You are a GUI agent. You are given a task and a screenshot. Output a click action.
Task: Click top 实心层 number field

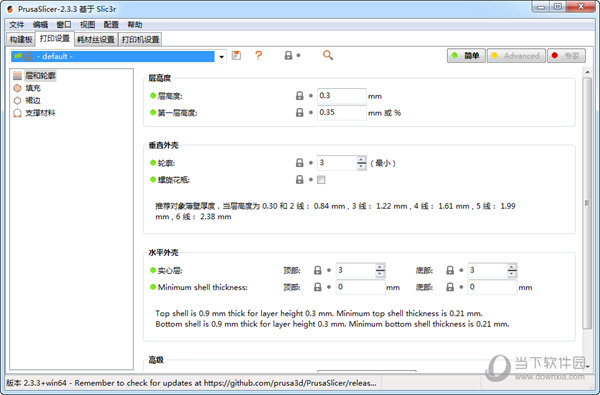pos(355,270)
